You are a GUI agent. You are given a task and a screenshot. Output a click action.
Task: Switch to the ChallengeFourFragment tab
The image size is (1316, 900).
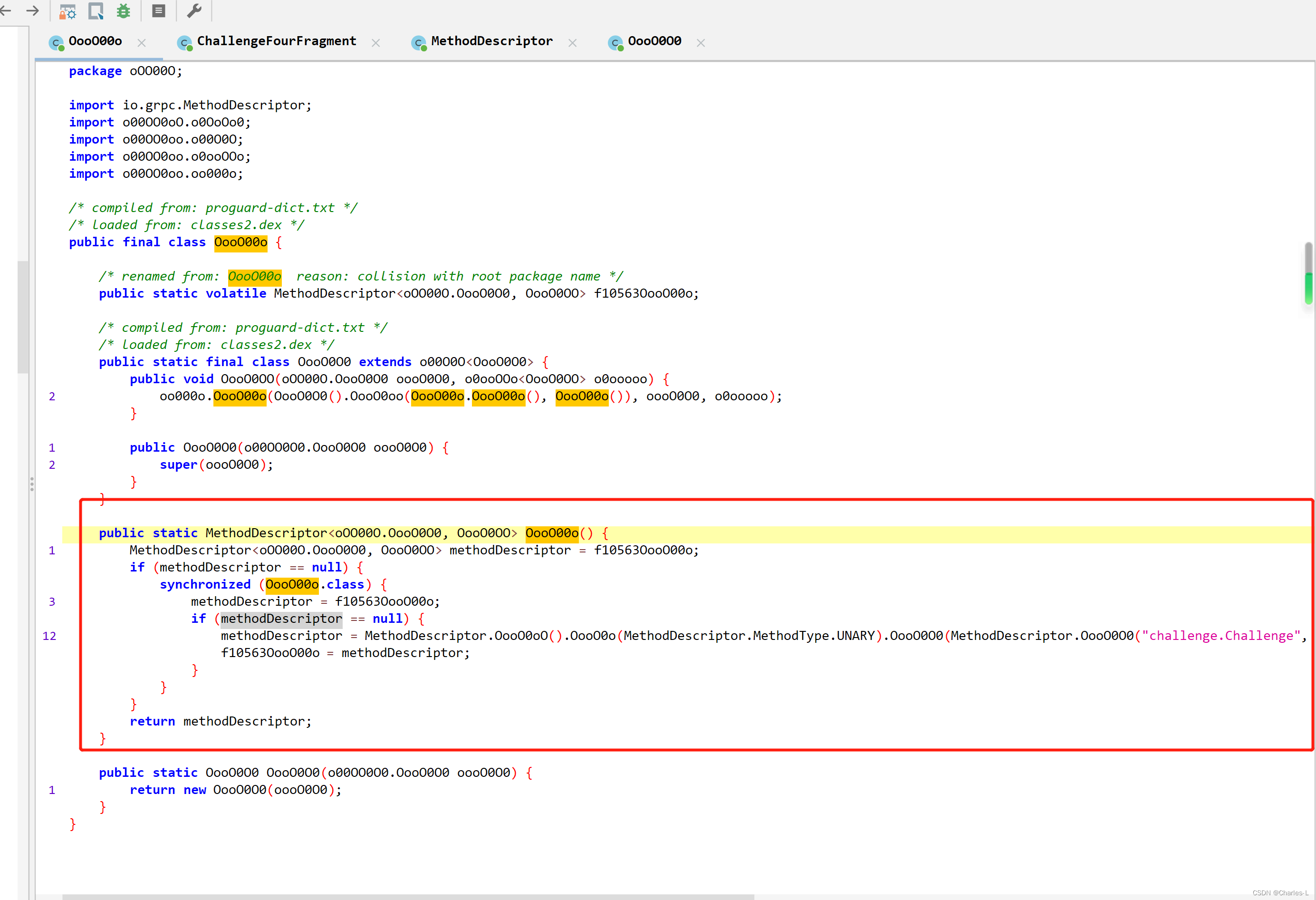click(x=276, y=41)
